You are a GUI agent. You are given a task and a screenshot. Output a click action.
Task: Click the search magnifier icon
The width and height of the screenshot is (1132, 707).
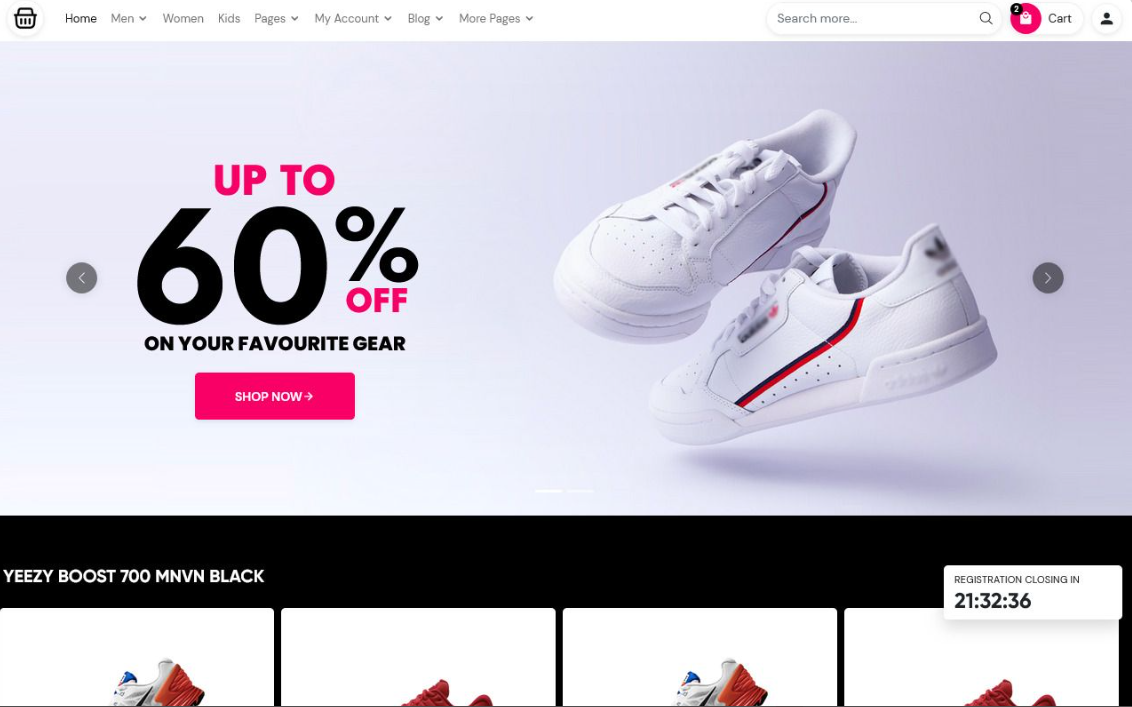tap(985, 18)
